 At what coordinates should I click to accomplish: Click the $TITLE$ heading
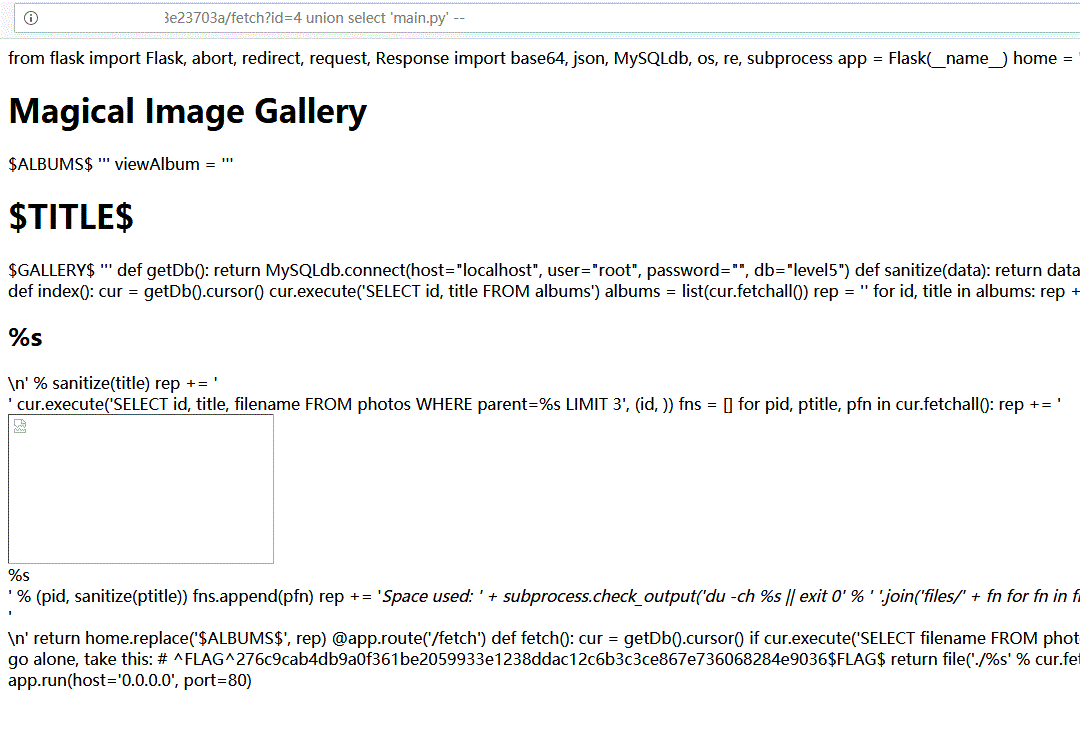(x=71, y=216)
